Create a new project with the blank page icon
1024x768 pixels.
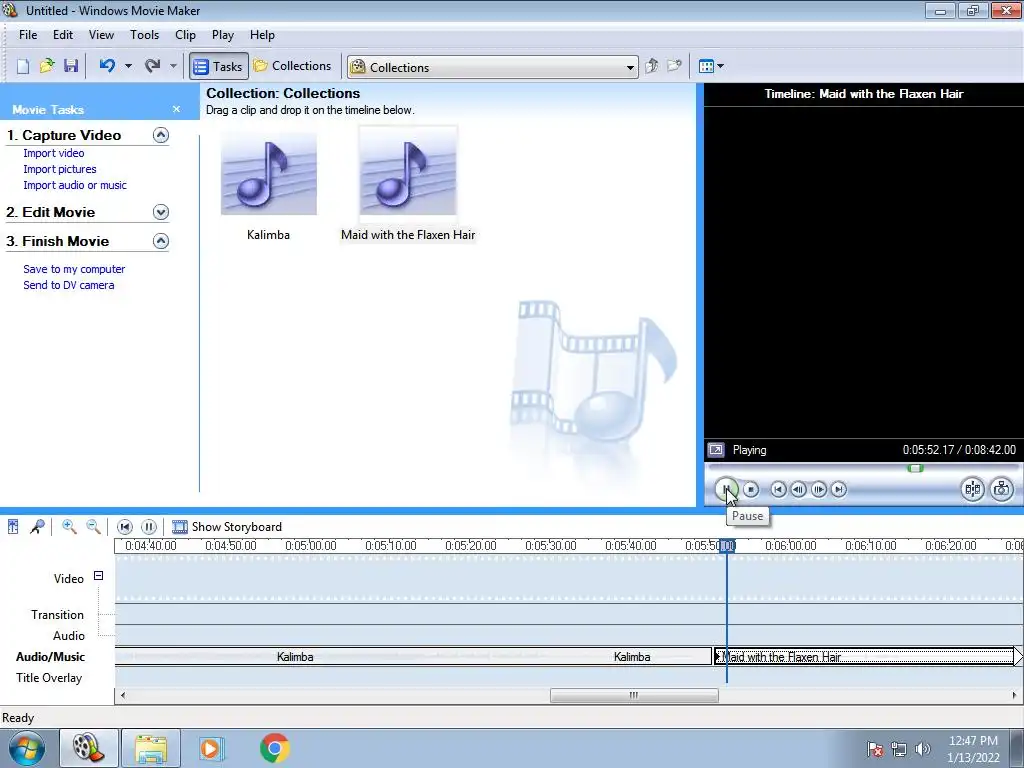pyautogui.click(x=23, y=66)
